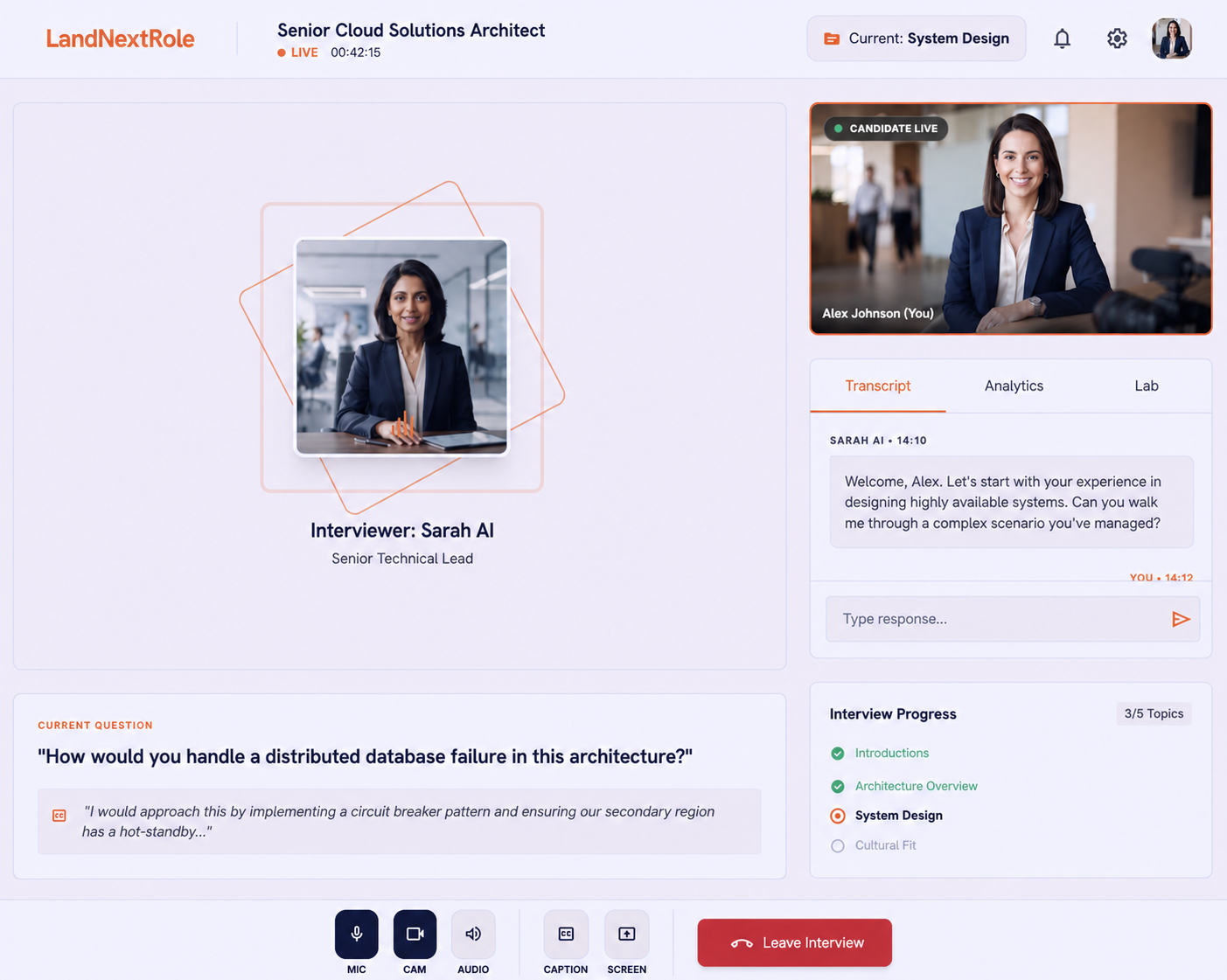Viewport: 1227px width, 980px height.
Task: Open settings gear in header
Action: tap(1117, 38)
